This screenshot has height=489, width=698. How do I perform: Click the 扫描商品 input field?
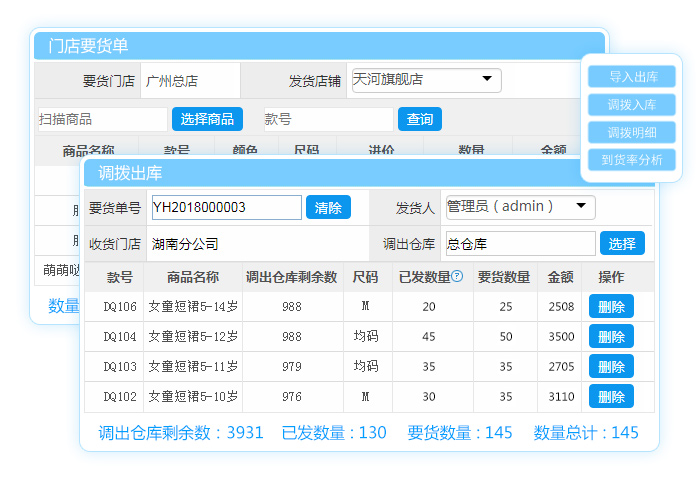tap(102, 119)
